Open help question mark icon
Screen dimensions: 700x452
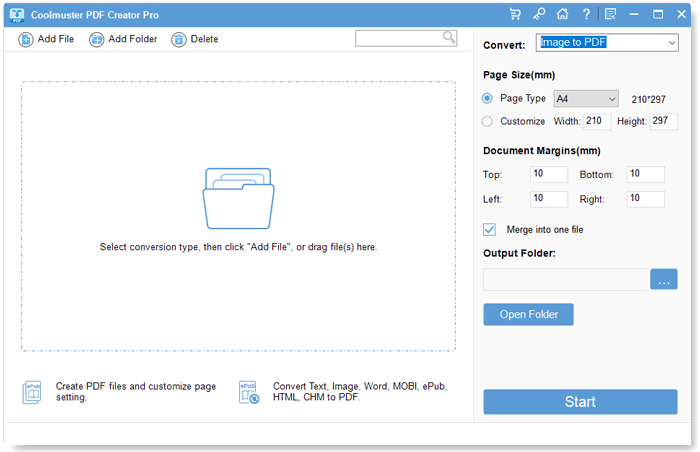586,14
